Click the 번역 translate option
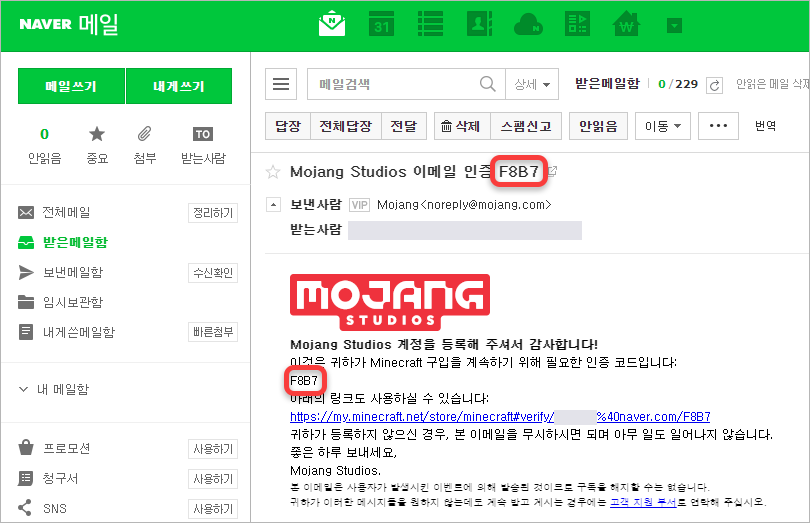 coord(765,126)
